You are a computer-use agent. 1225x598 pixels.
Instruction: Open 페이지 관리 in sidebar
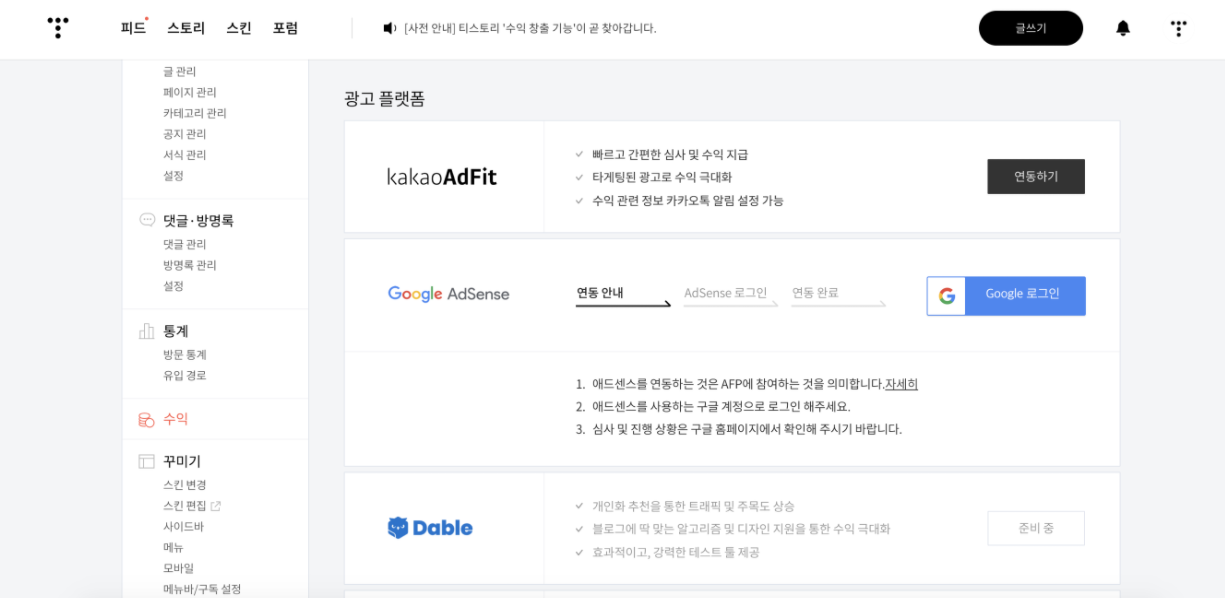point(190,92)
